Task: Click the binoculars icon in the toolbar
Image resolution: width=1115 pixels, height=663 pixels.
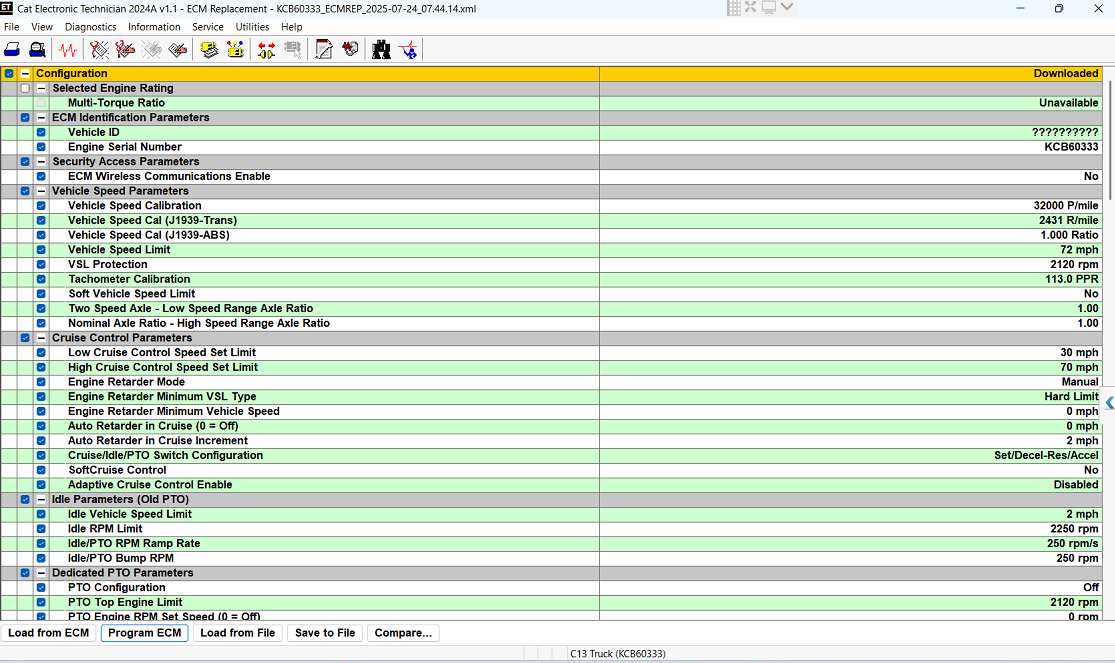Action: (x=381, y=49)
